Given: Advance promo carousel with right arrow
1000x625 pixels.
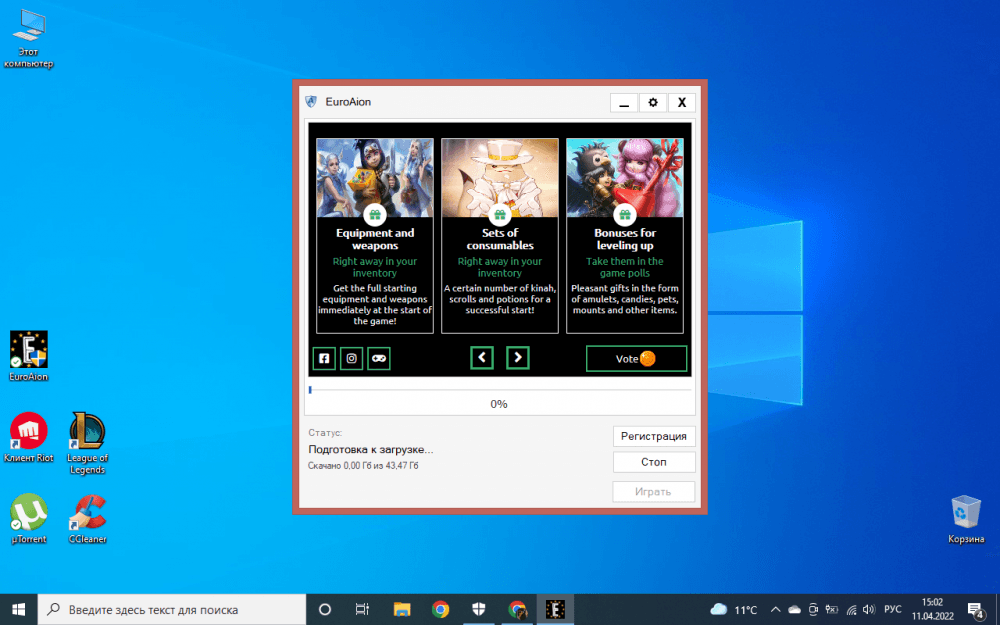Looking at the screenshot, I should click(x=517, y=358).
